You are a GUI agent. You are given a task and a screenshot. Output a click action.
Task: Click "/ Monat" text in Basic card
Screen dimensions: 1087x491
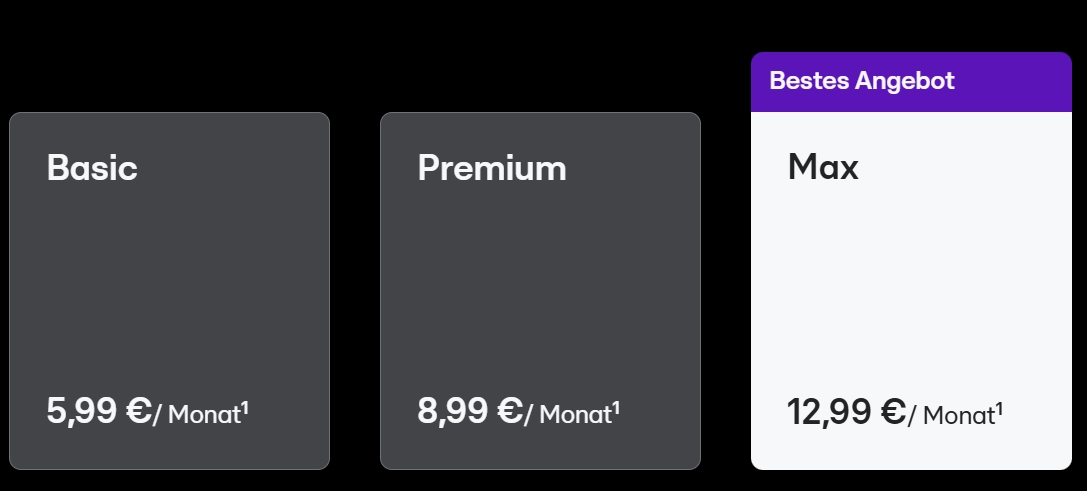(x=197, y=415)
